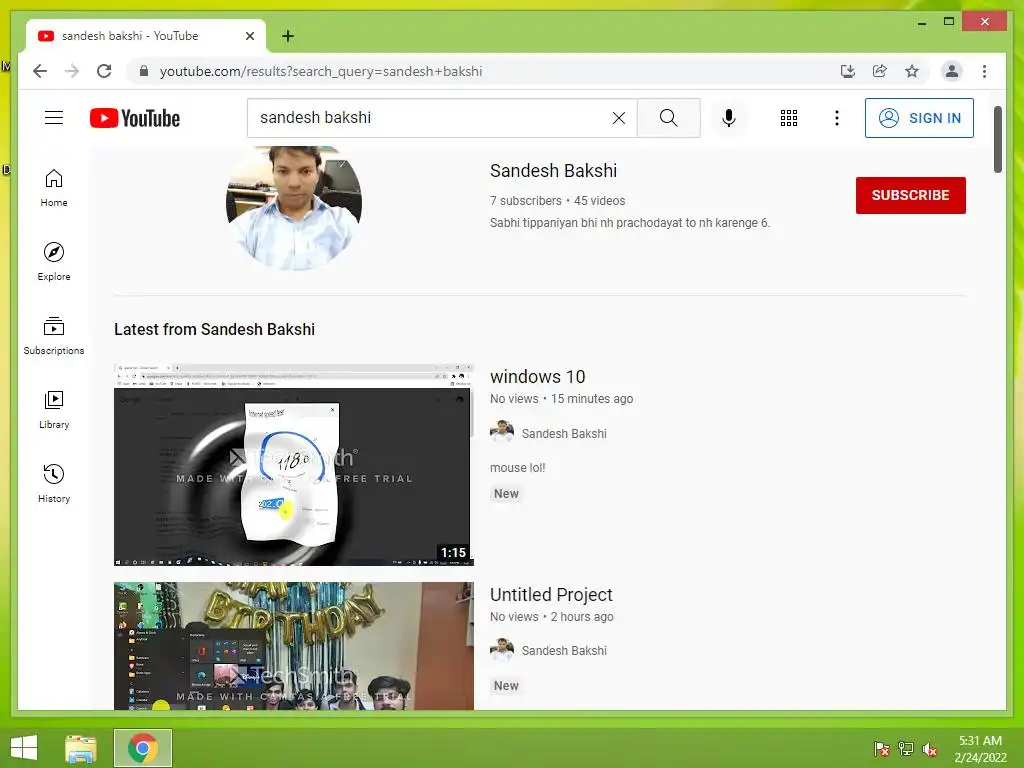Click the channel description 'Sabhi tippaniyan' text

point(630,223)
